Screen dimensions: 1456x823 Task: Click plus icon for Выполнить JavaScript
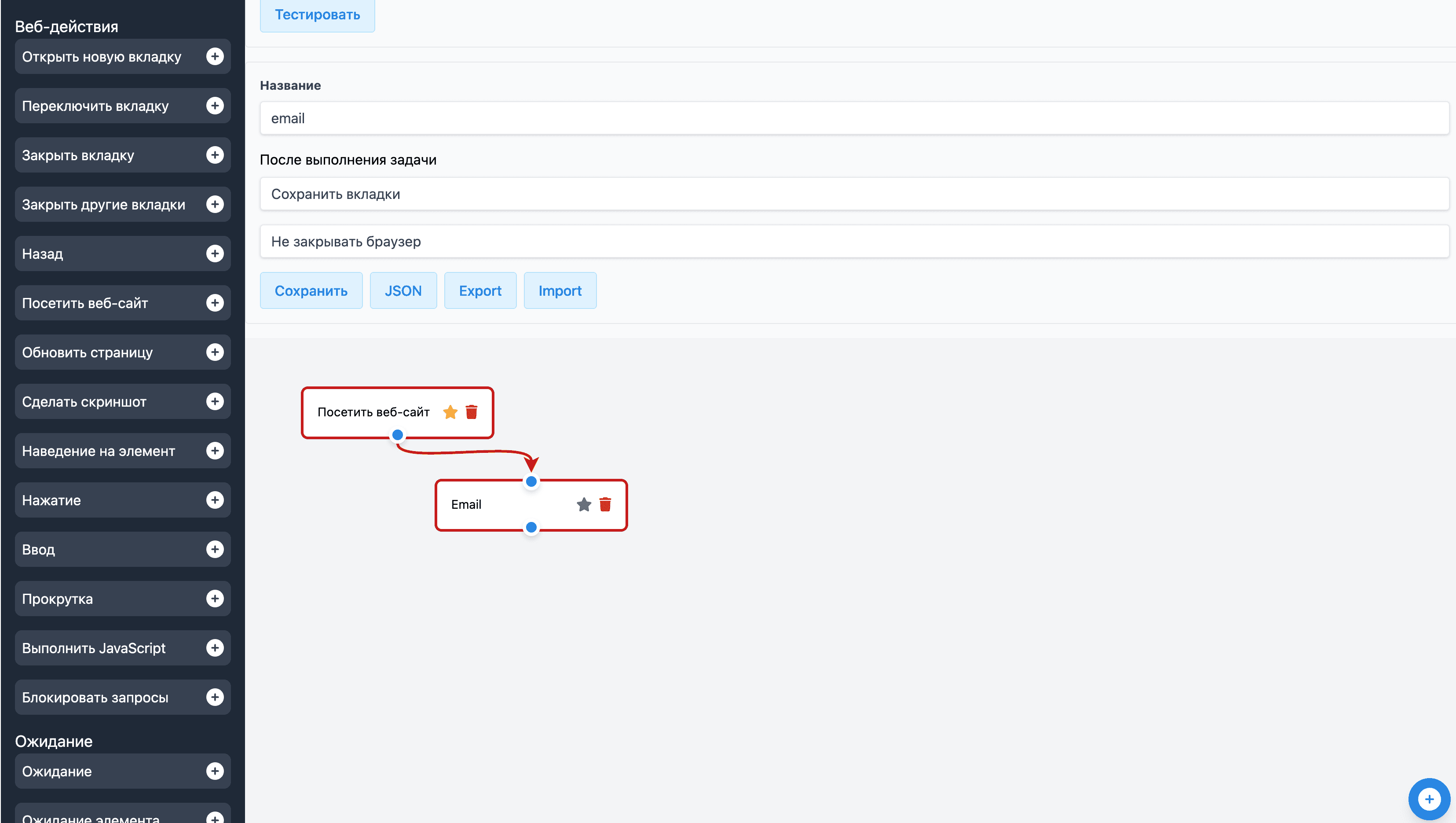tap(215, 648)
